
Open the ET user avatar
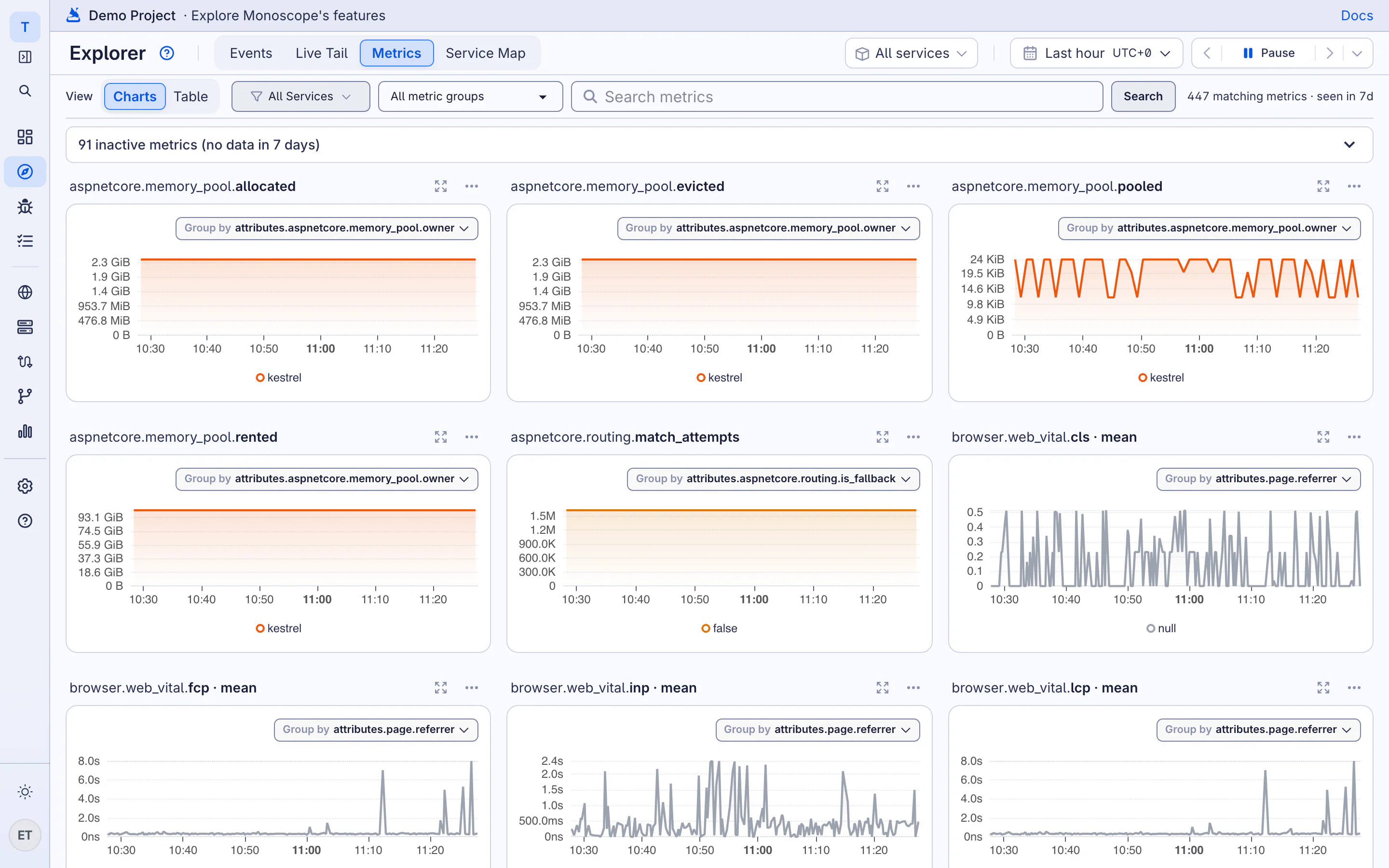pyautogui.click(x=25, y=835)
